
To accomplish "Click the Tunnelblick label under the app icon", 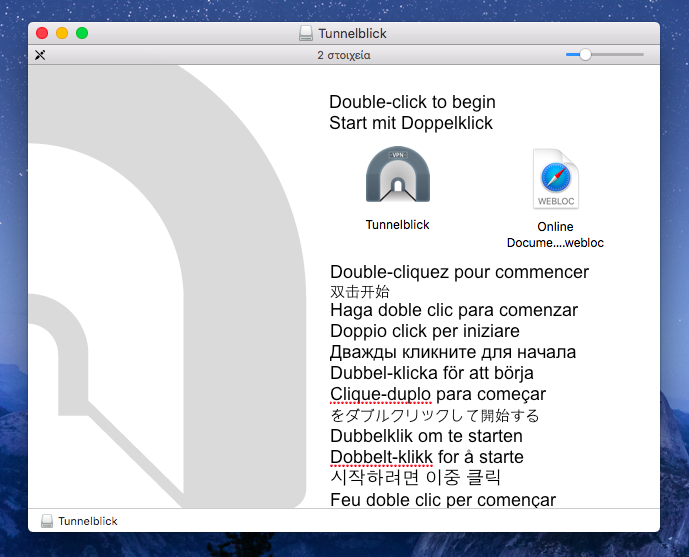I will [397, 224].
